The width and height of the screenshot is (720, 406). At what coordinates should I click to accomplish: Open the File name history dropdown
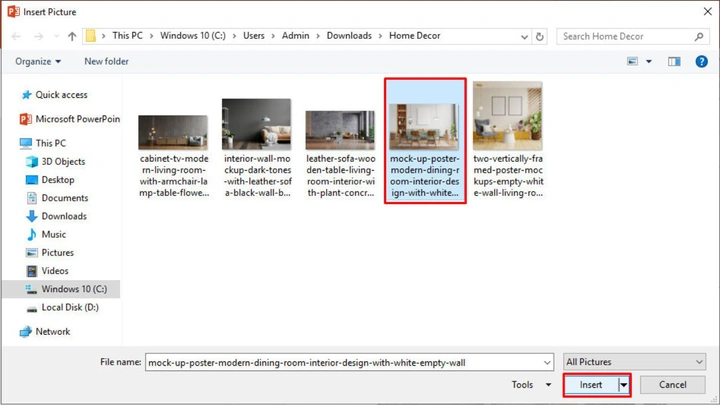547,362
